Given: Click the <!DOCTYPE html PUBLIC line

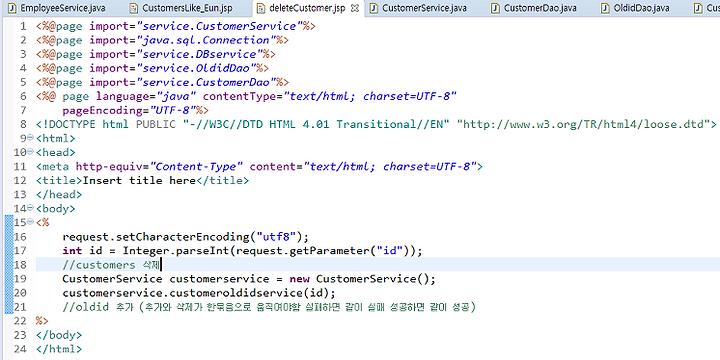Looking at the screenshot, I should click(376, 125).
